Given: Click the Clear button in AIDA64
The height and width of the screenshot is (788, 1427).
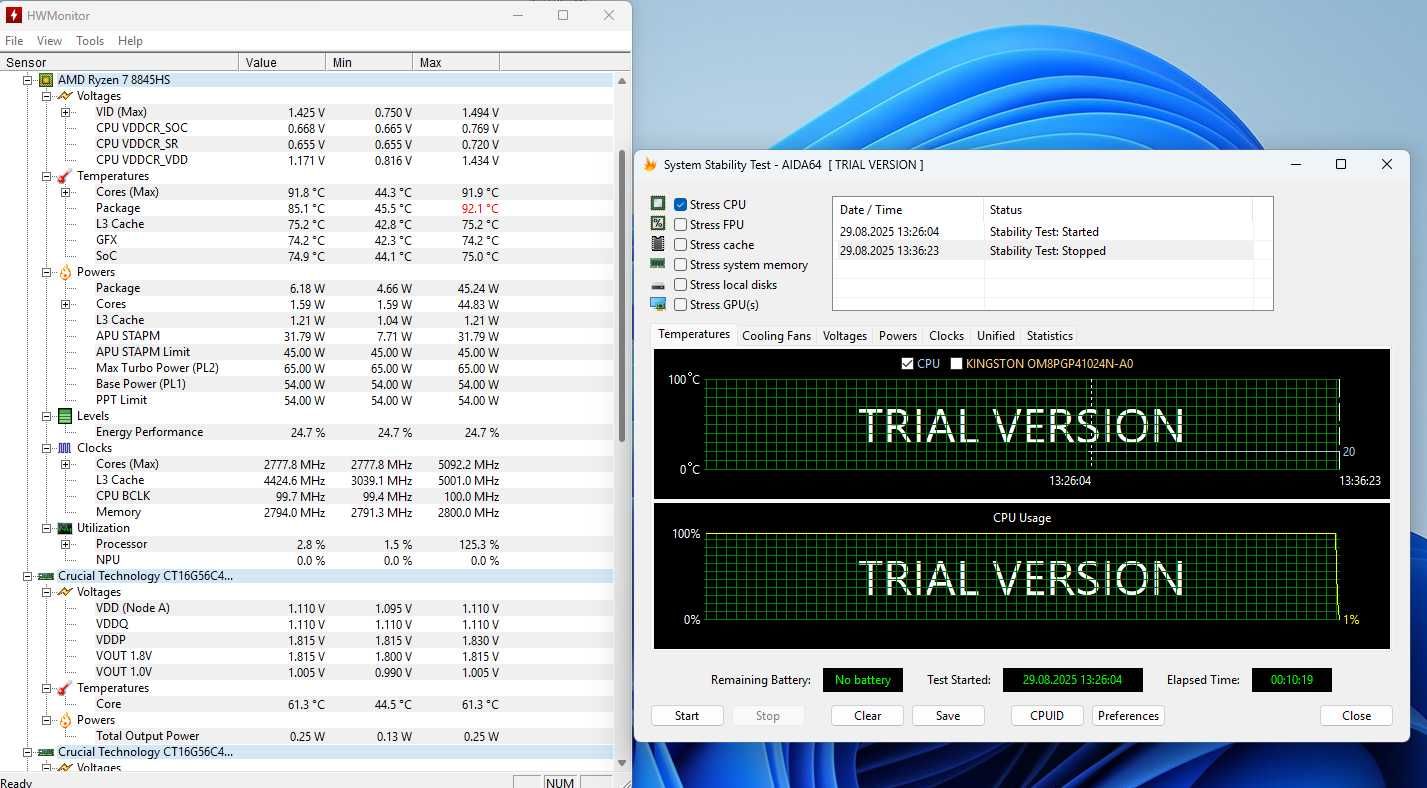Looking at the screenshot, I should click(867, 716).
